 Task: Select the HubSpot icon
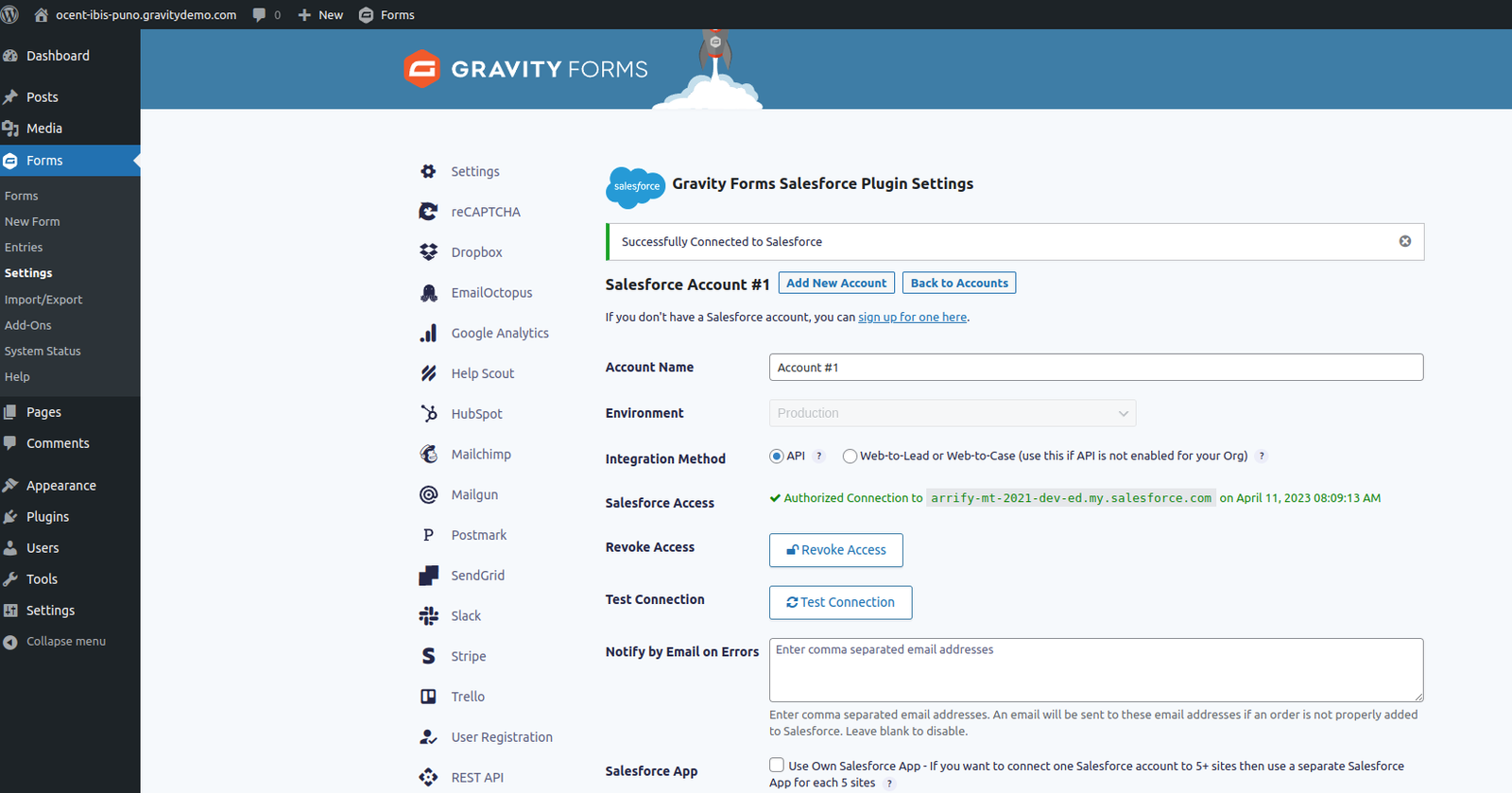coord(428,414)
